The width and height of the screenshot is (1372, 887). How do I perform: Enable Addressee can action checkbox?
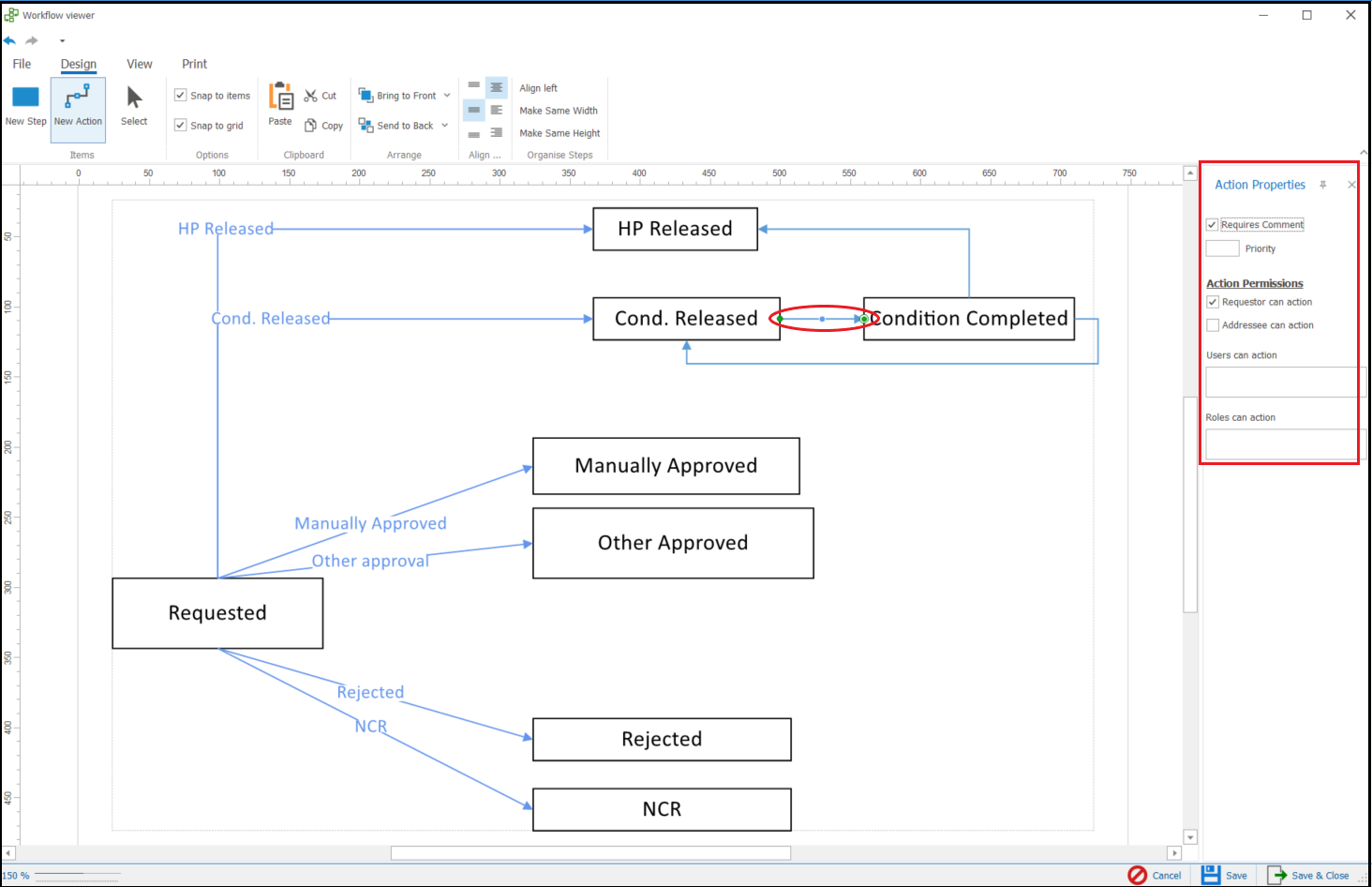click(1213, 325)
